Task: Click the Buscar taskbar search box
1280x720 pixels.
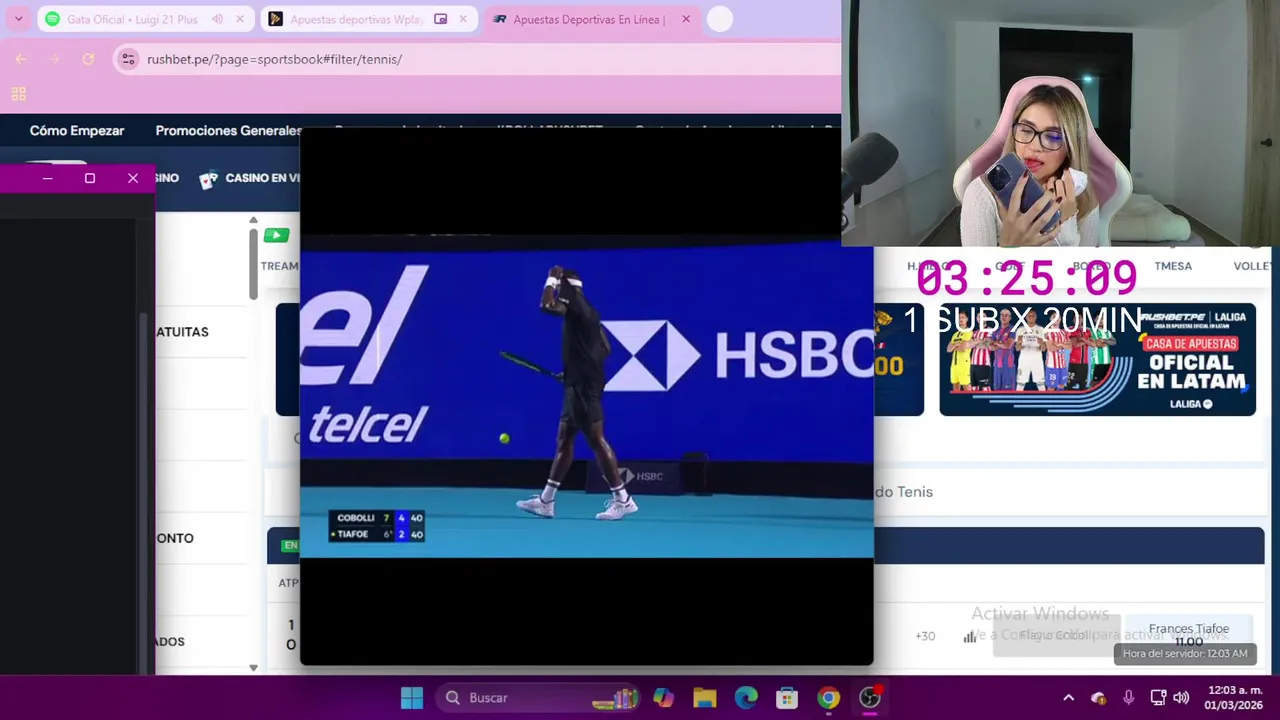Action: 538,698
